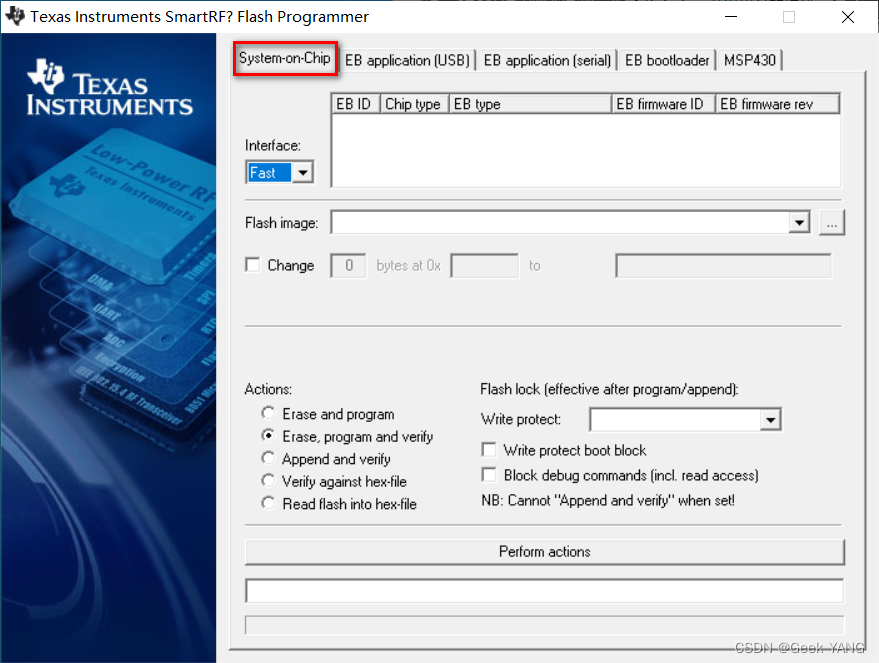Screen dimensions: 879x663
Task: Click the Flash image text field
Action: coord(561,223)
